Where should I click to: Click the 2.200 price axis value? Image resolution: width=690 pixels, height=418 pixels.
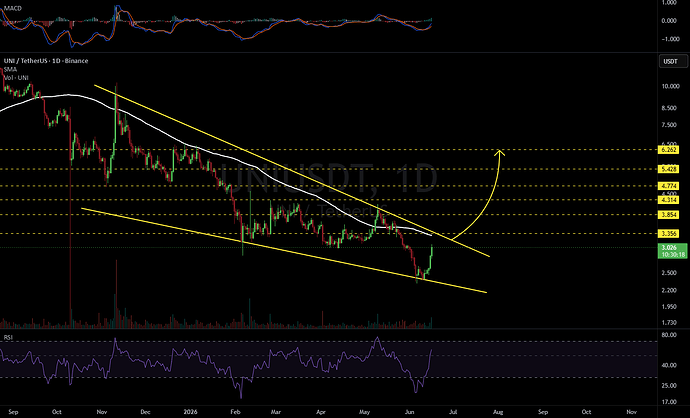tap(670, 290)
